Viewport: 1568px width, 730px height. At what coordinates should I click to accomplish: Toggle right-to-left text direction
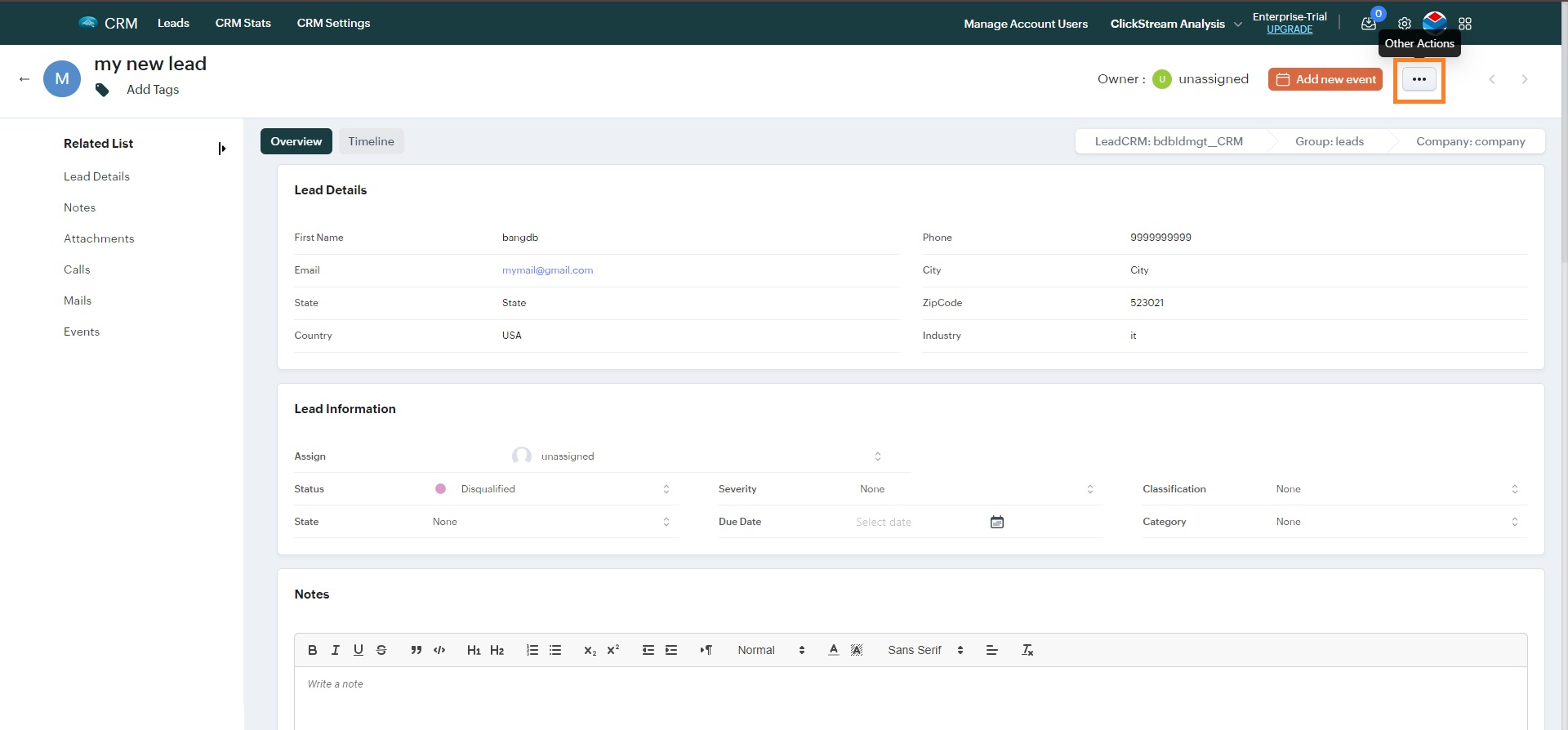(x=706, y=650)
